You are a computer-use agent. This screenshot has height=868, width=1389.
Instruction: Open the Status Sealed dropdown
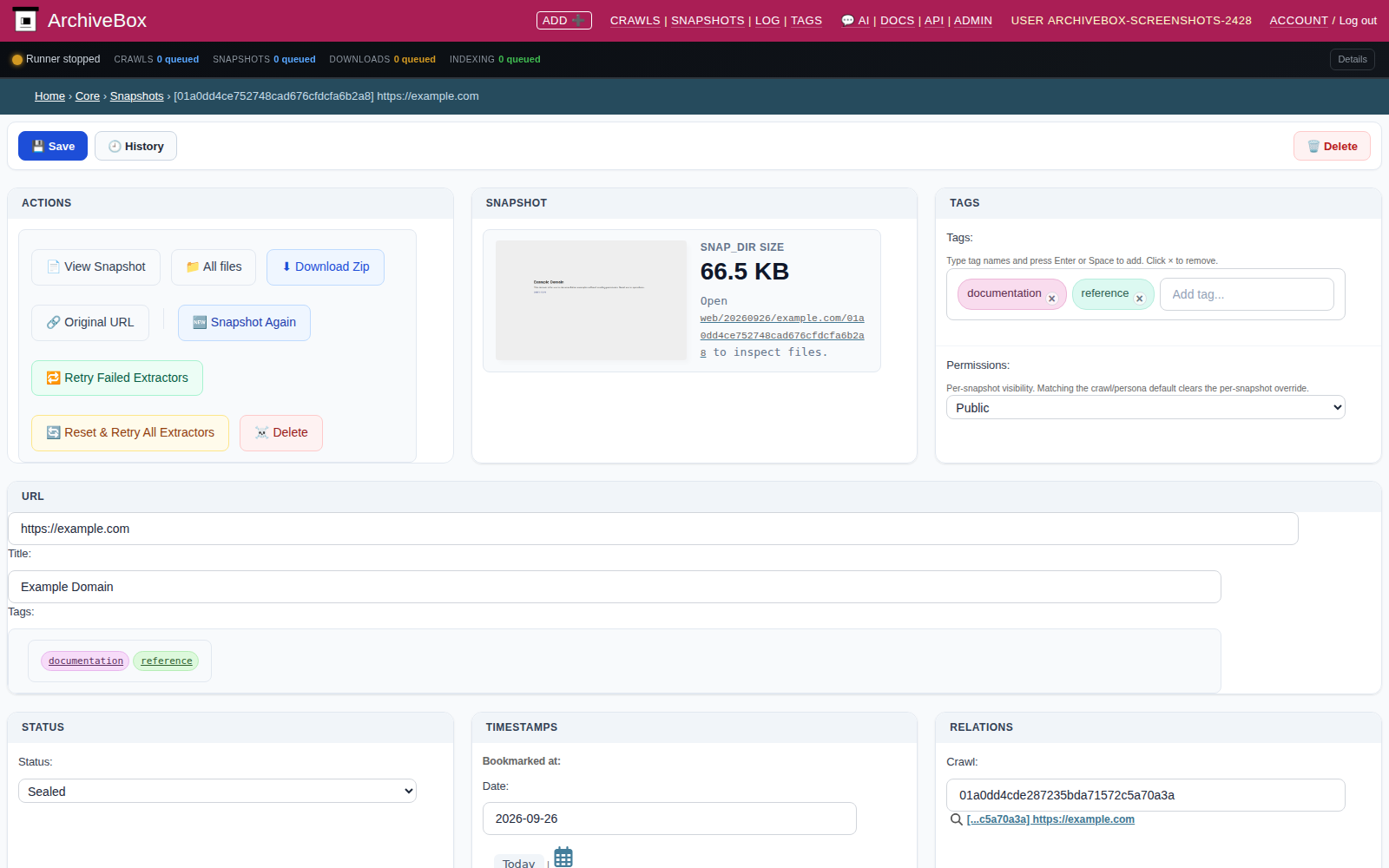(217, 791)
